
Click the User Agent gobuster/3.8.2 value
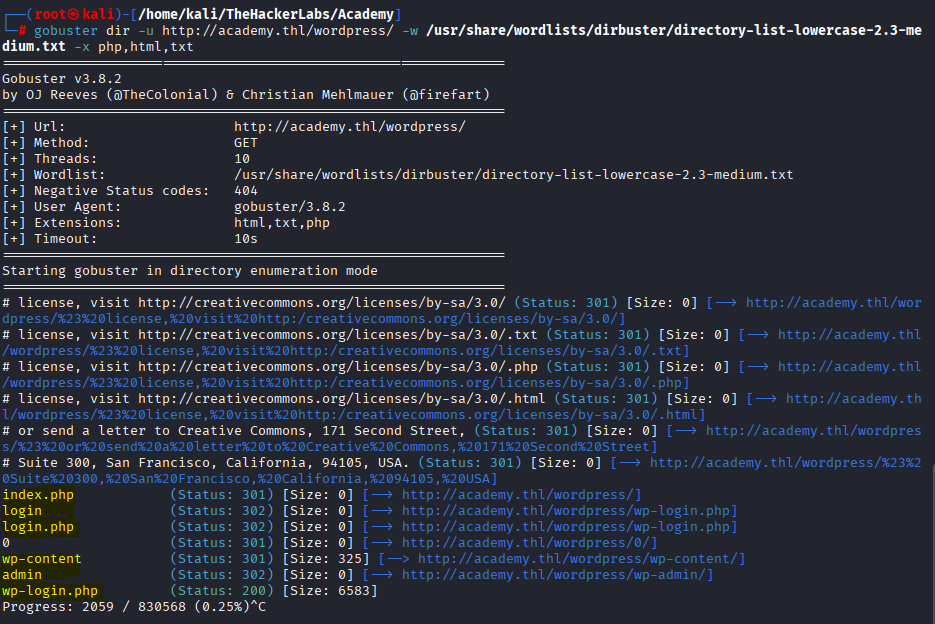click(289, 207)
